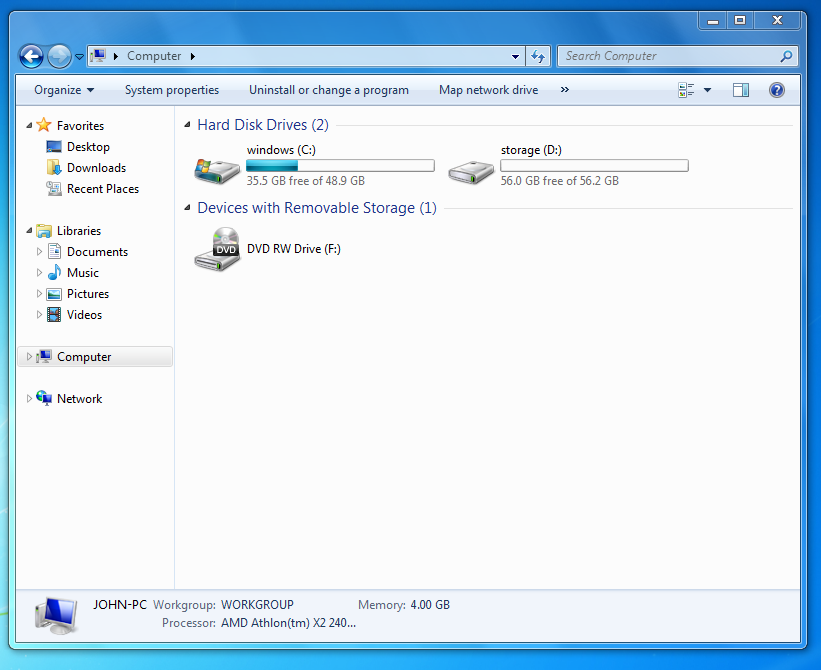Collapse Devices with Removable Storage group
This screenshot has width=821, height=670.
187,208
